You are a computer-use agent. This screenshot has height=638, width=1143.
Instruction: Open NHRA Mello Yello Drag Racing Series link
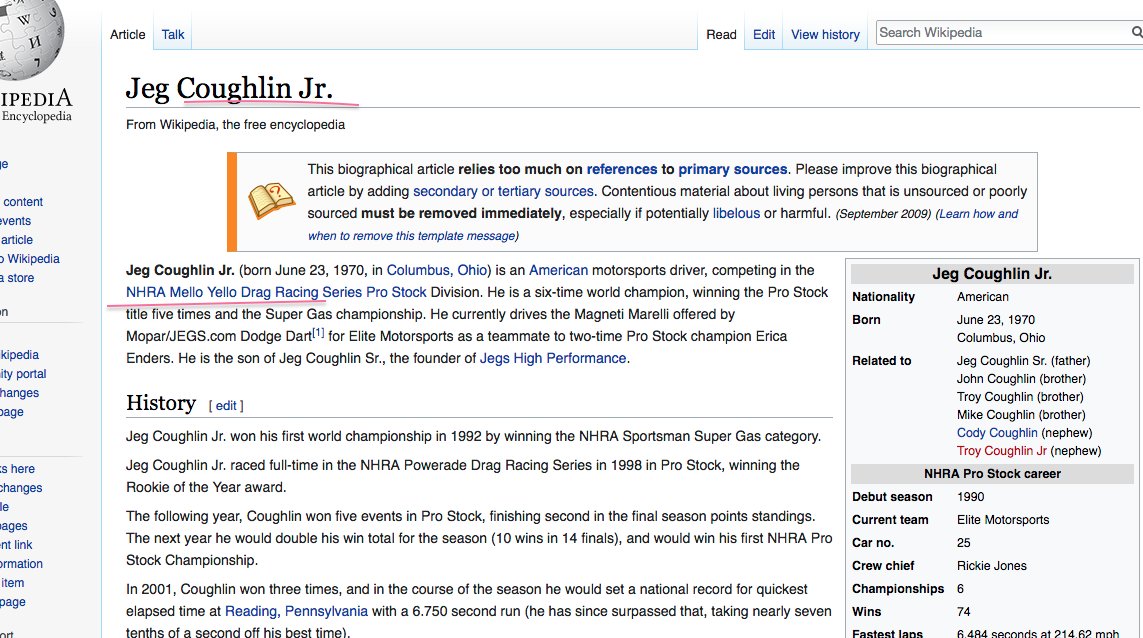click(276, 292)
